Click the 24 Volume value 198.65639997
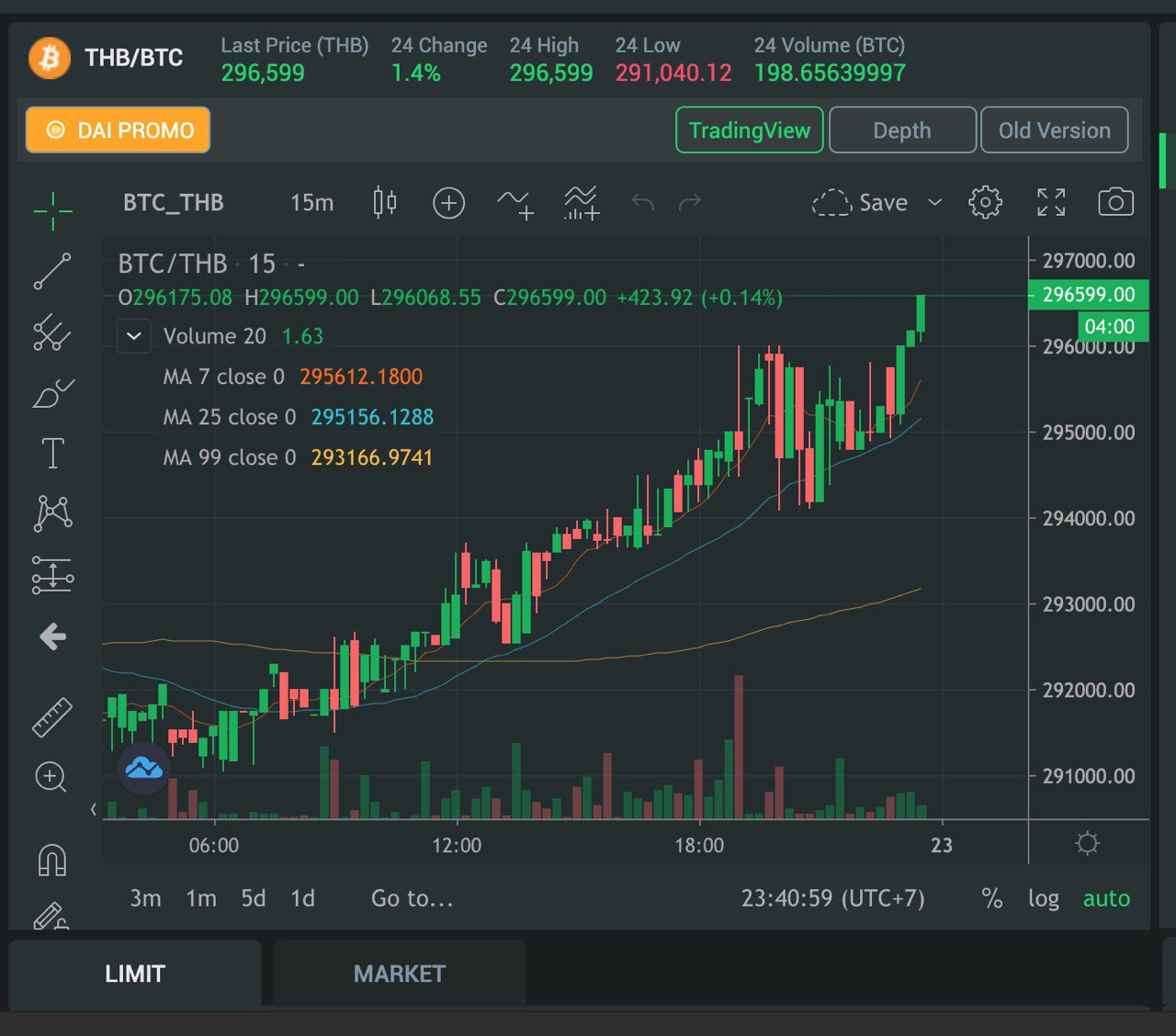Viewport: 1176px width, 1036px height. click(830, 73)
